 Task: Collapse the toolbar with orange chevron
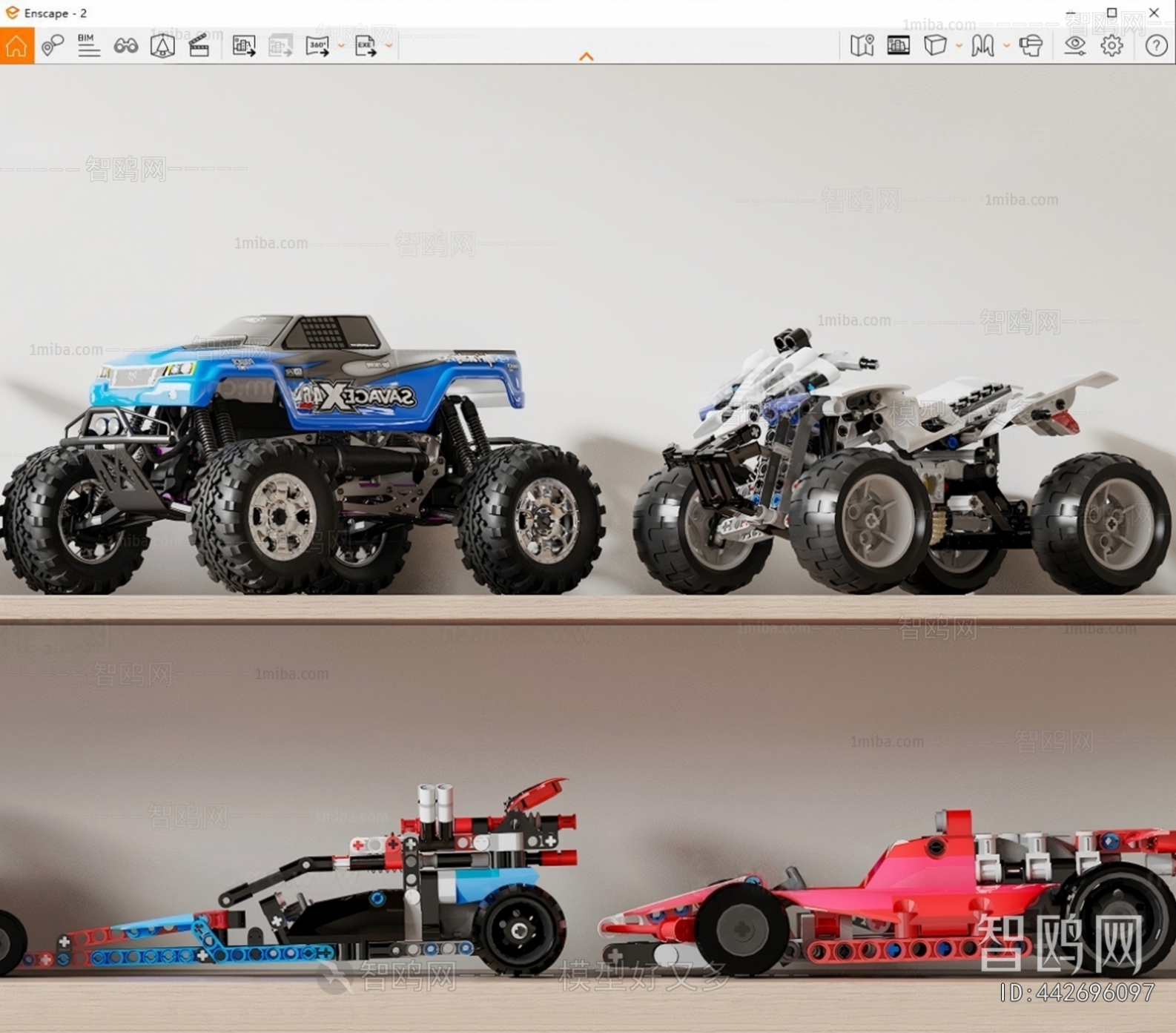coord(587,56)
